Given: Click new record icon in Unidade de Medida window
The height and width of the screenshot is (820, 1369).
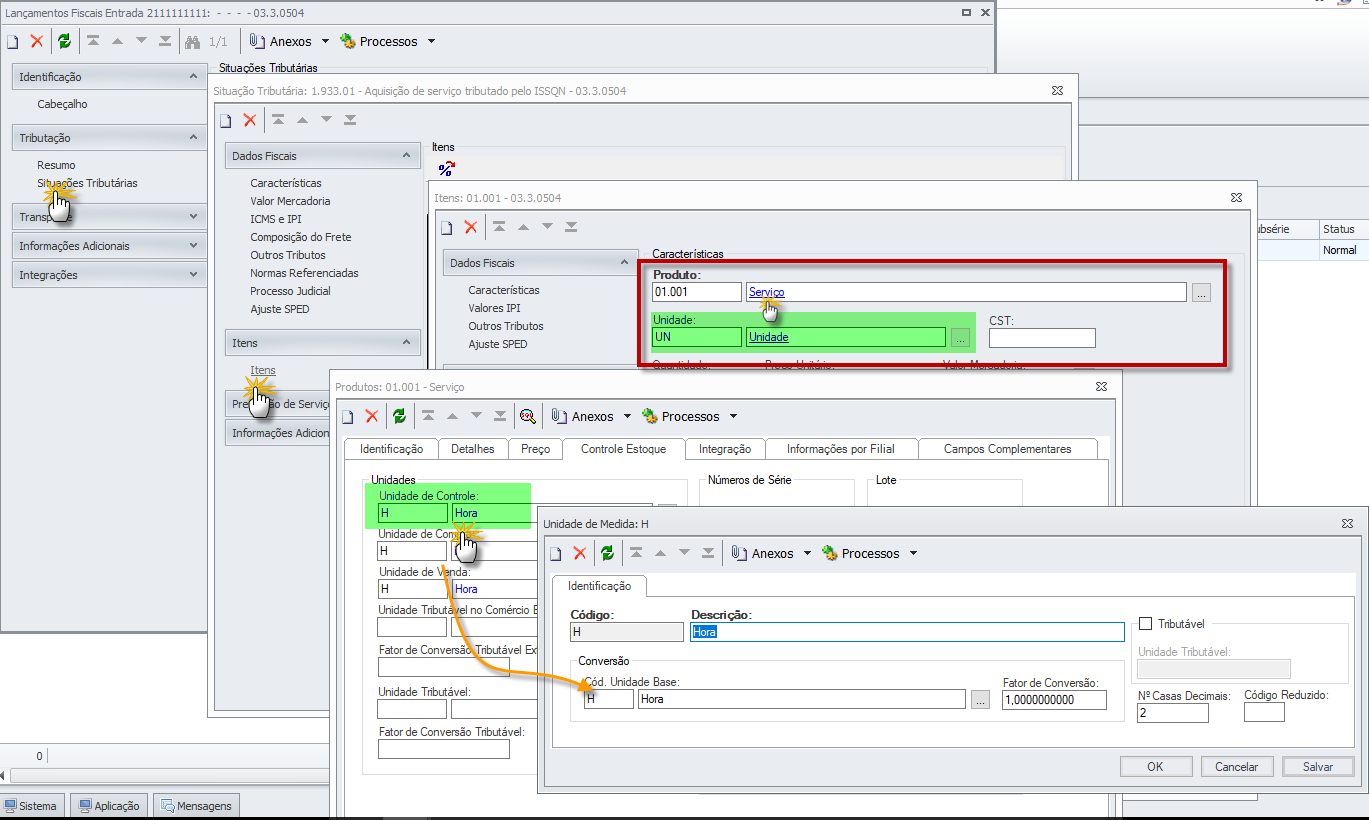Looking at the screenshot, I should point(555,553).
